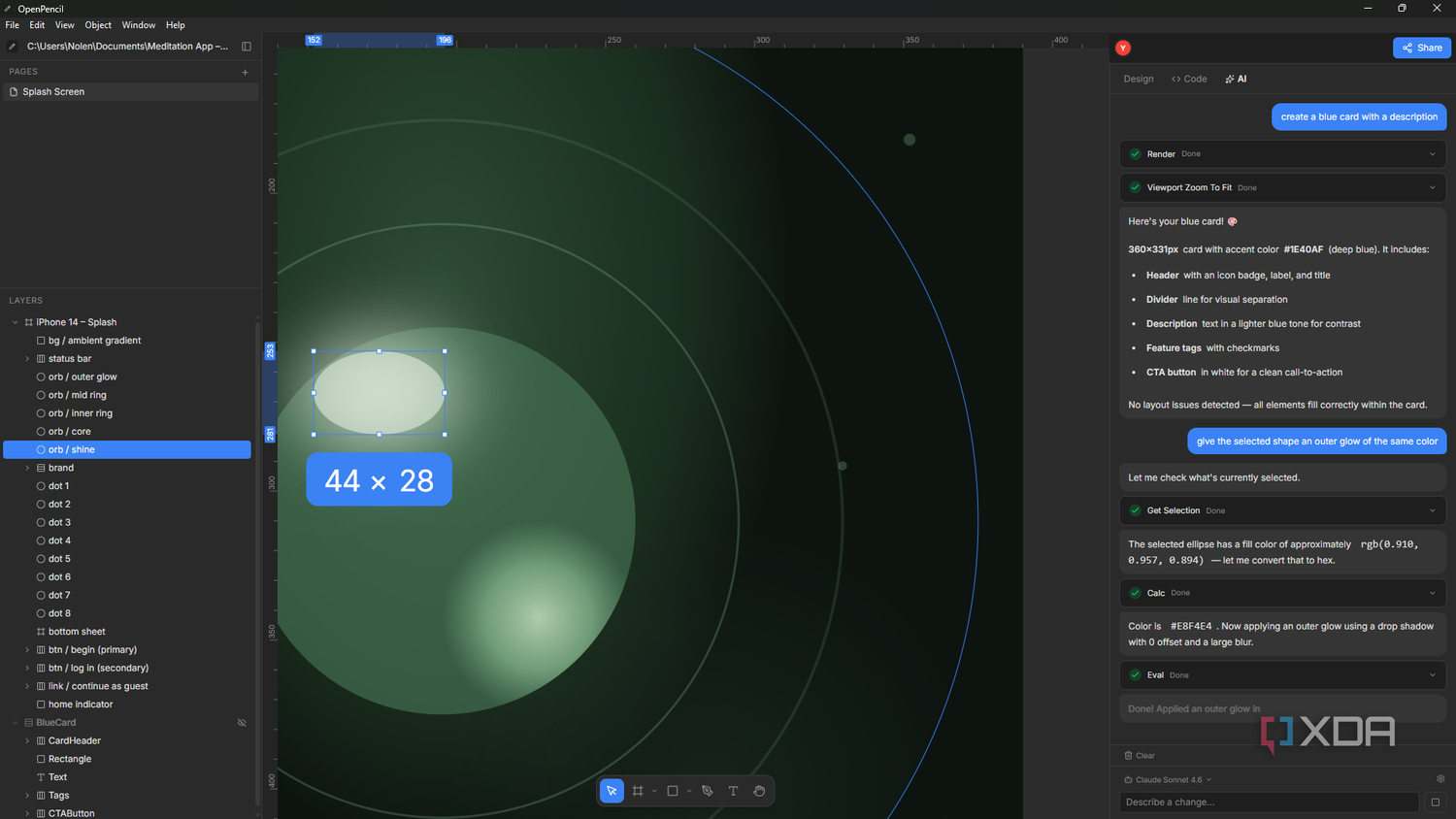Expand the Eval step details
Viewport: 1456px width, 819px height.
[1432, 675]
